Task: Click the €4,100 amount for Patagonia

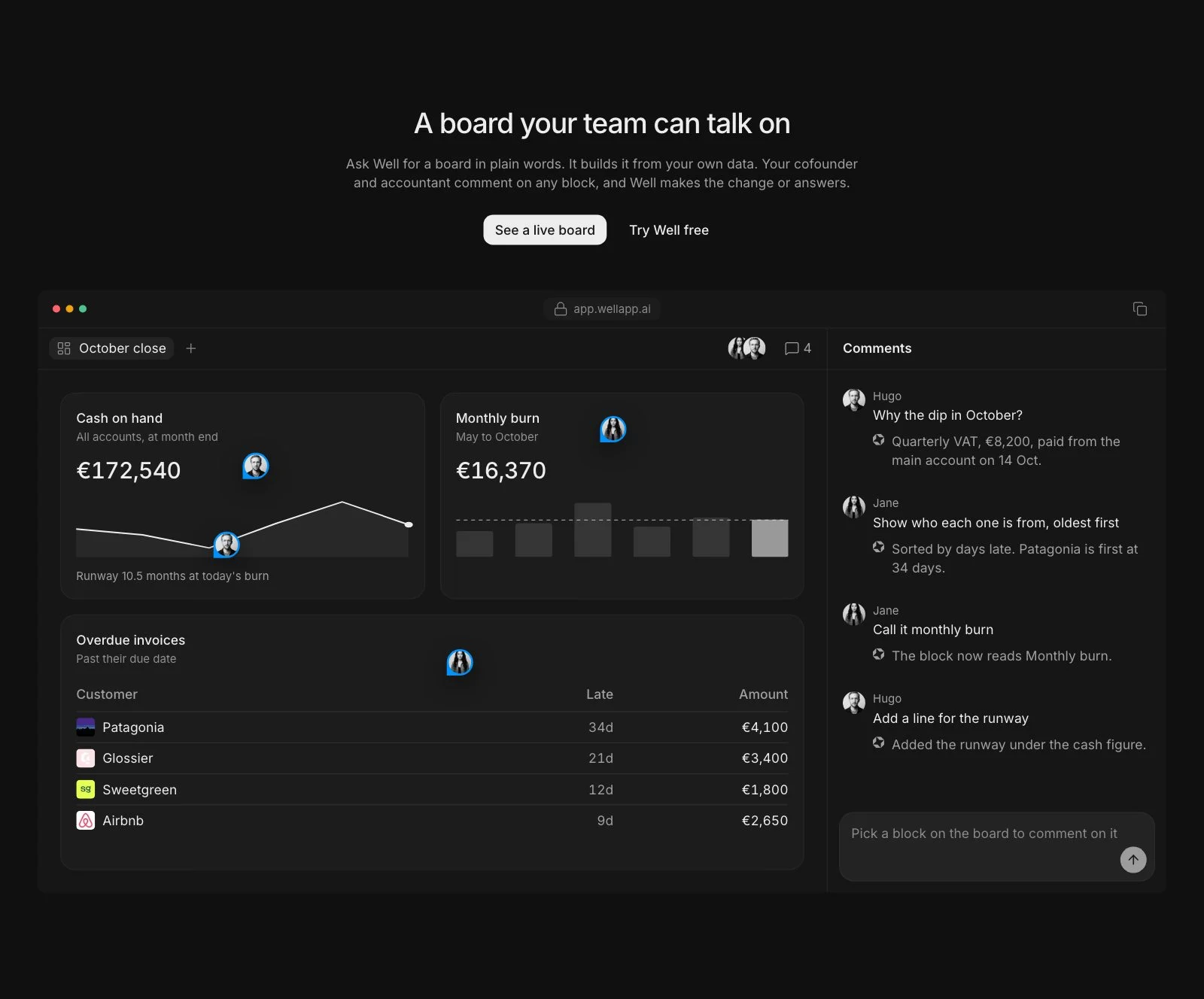Action: click(765, 727)
